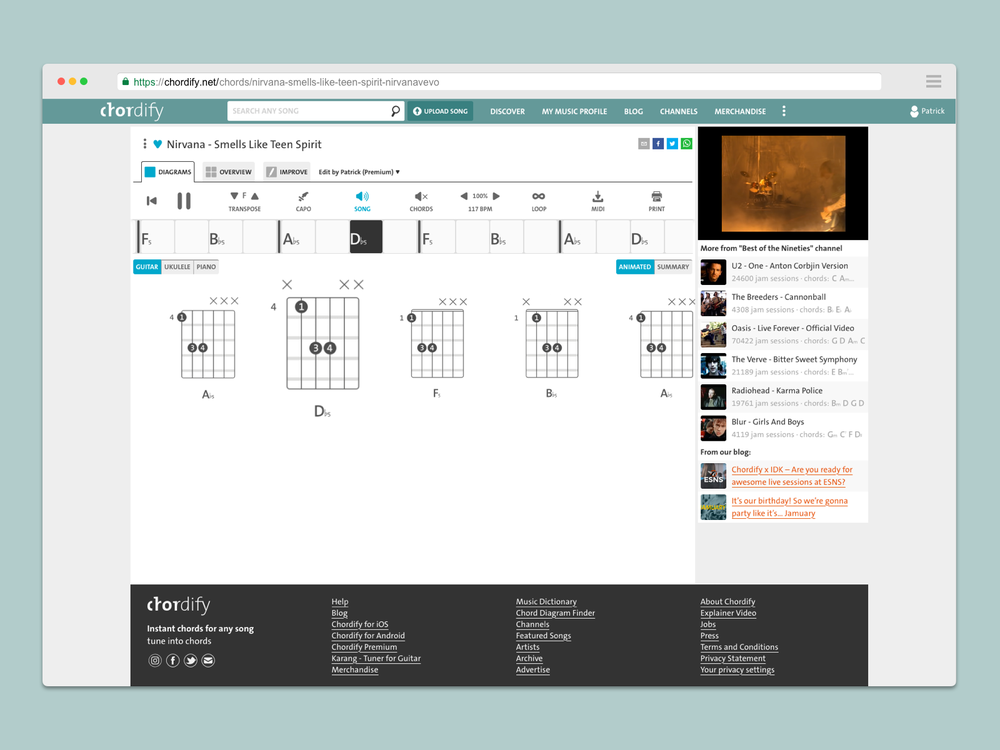Open the Discover menu item
Viewport: 1000px width, 750px height.
coord(507,111)
